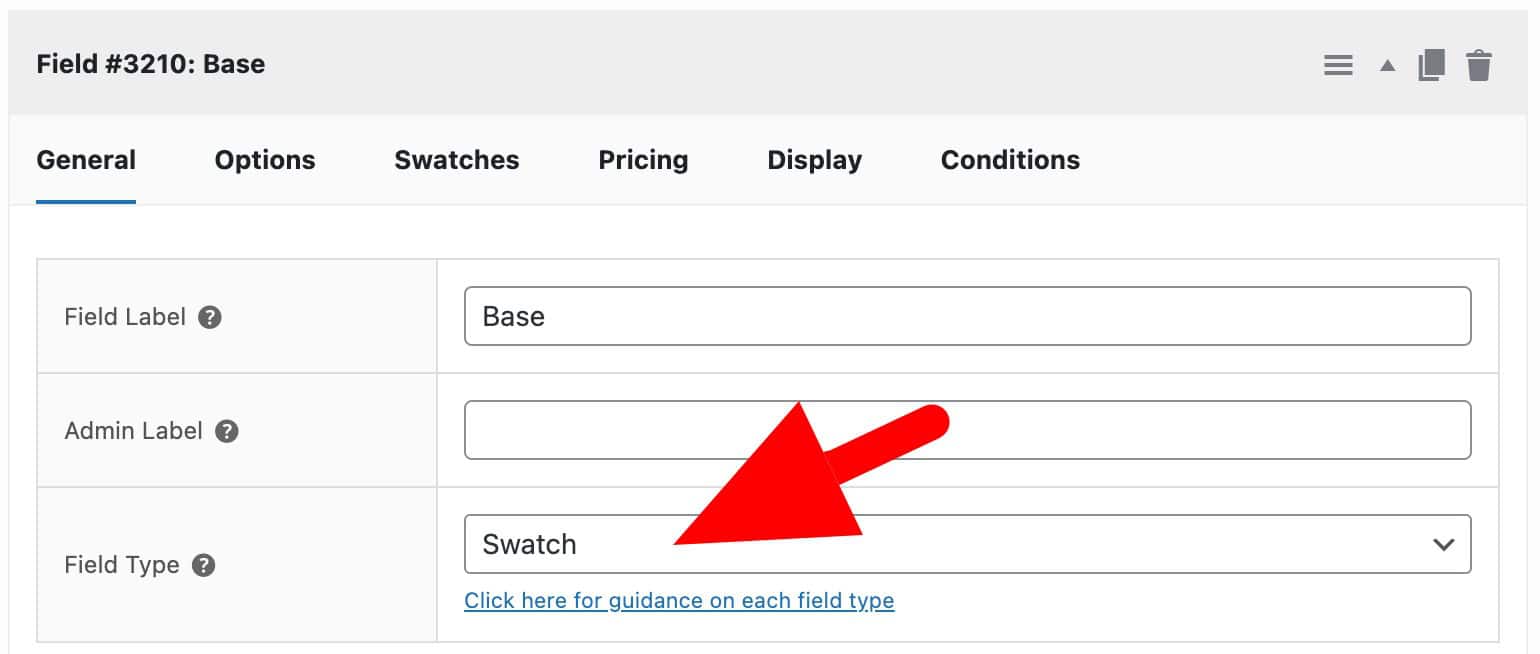Open the Conditions tab
This screenshot has height=654, width=1540.
tap(1010, 160)
